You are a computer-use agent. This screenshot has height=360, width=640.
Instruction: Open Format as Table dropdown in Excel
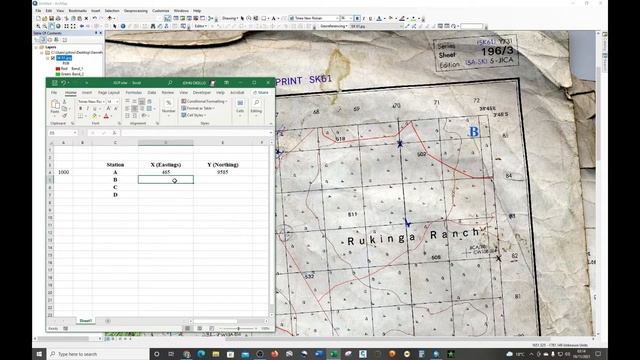tap(198, 108)
